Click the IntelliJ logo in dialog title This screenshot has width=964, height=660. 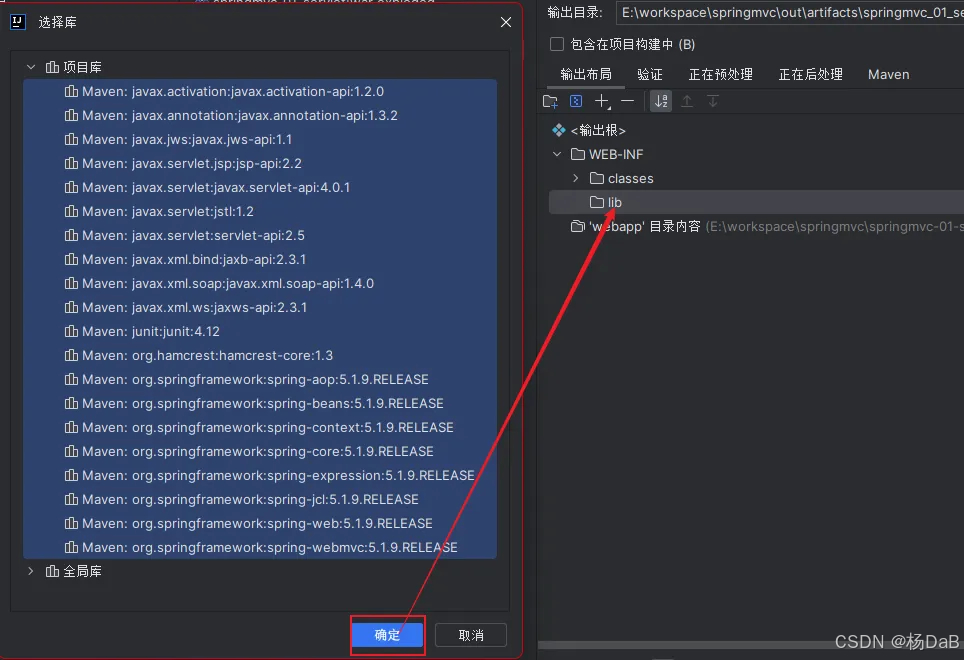18,22
